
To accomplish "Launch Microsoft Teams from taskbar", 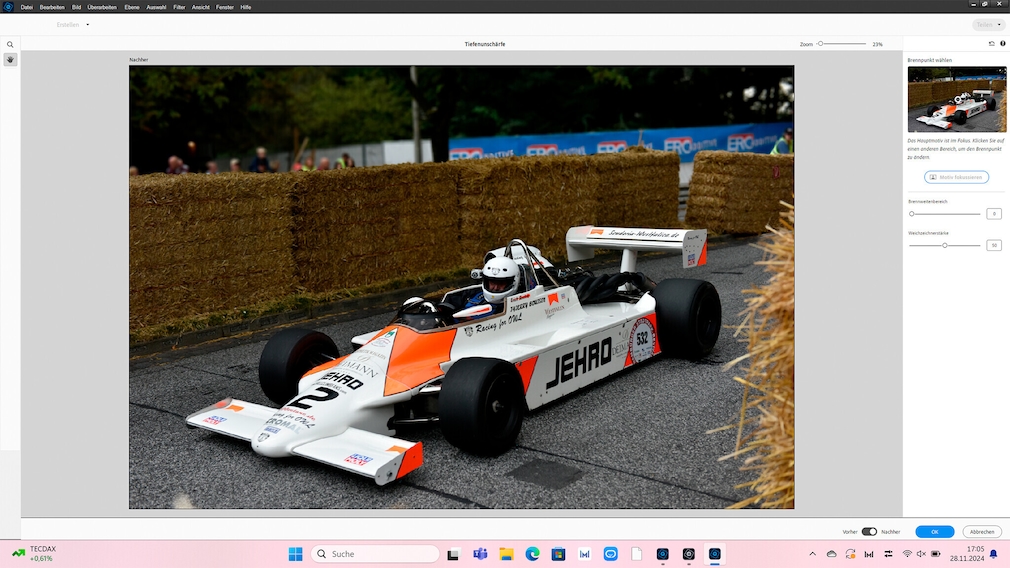I will click(480, 554).
